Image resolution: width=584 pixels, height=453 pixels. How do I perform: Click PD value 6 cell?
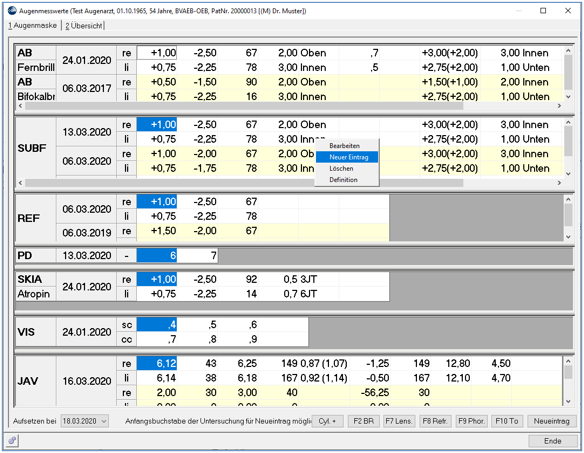tap(157, 256)
